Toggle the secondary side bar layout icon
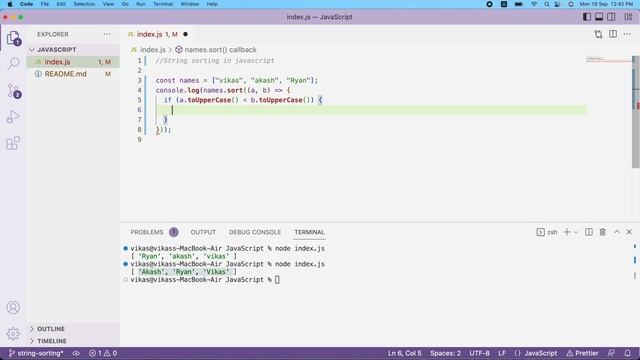Image resolution: width=640 pixels, height=360 pixels. 611,17
